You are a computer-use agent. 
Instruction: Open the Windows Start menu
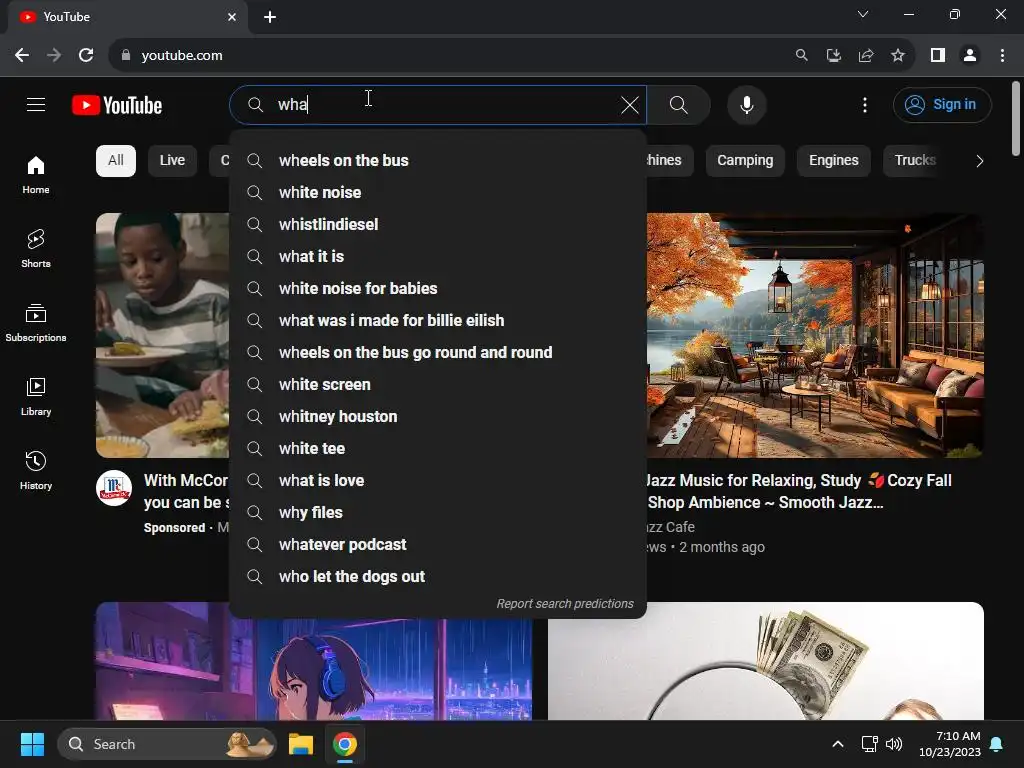coord(32,744)
